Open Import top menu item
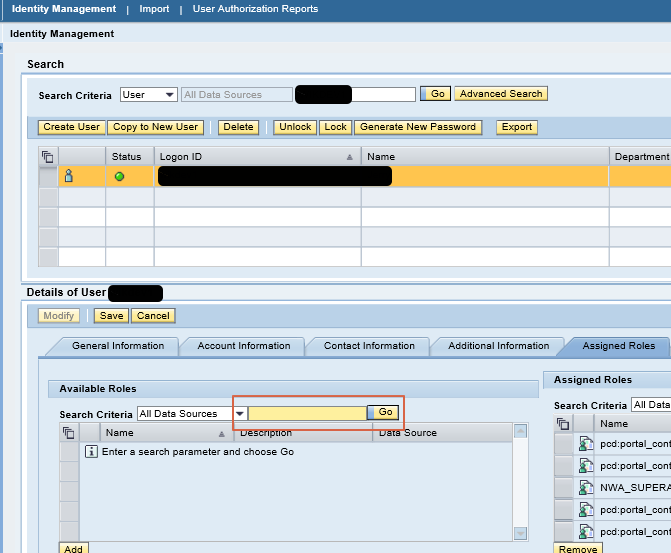 [154, 9]
